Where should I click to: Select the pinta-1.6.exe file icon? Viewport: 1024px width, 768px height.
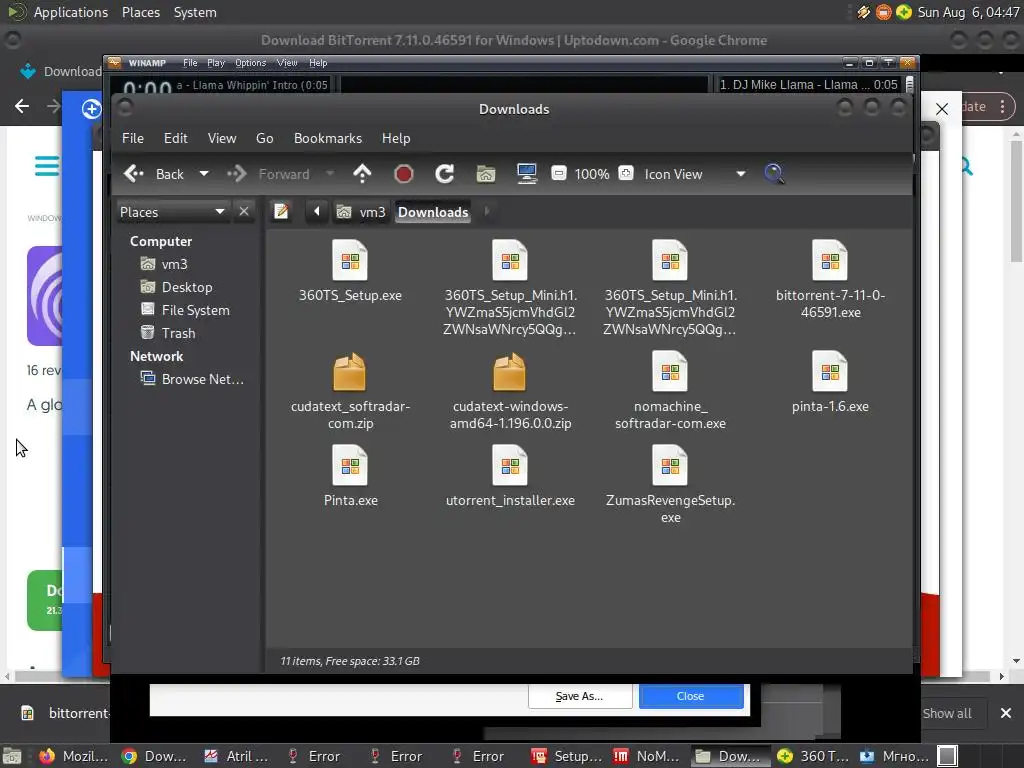pyautogui.click(x=830, y=371)
